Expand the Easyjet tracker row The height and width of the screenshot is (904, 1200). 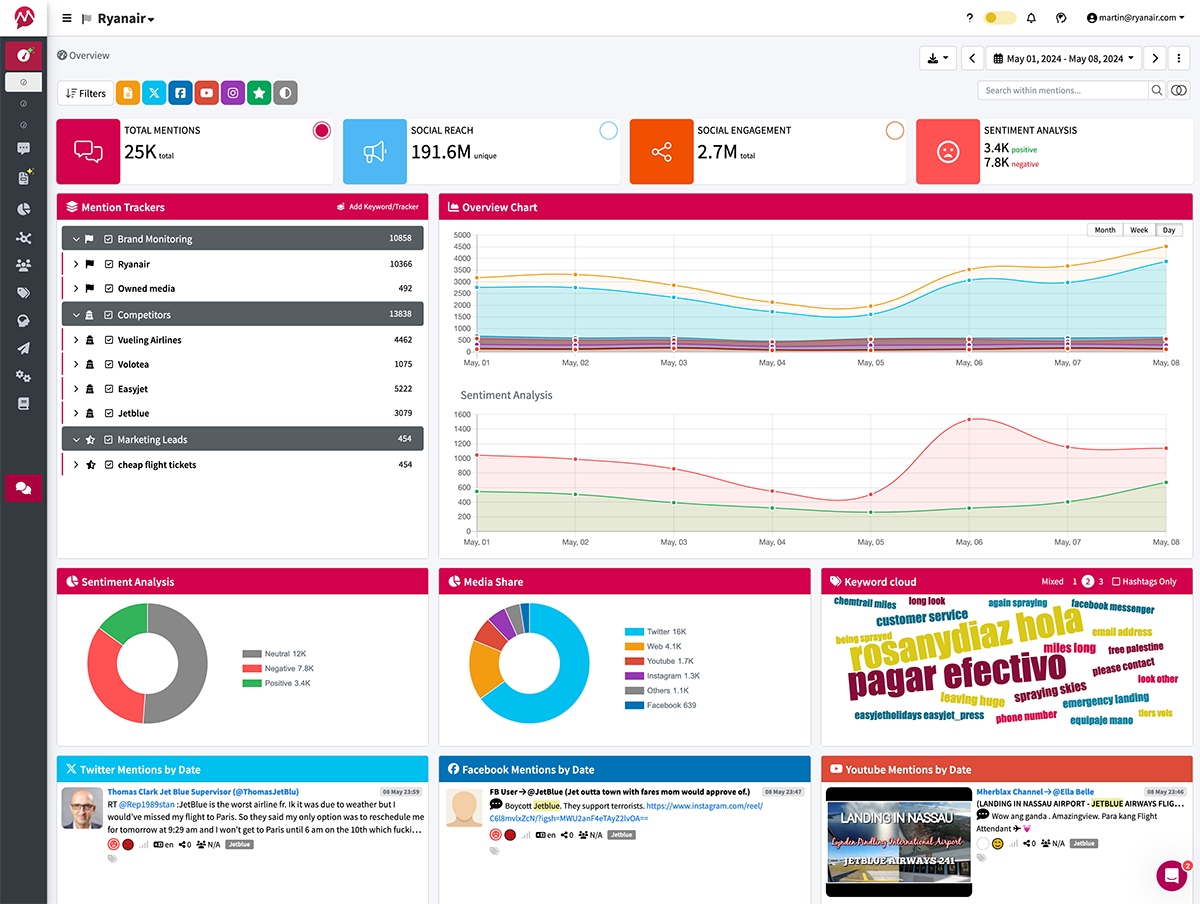[76, 389]
